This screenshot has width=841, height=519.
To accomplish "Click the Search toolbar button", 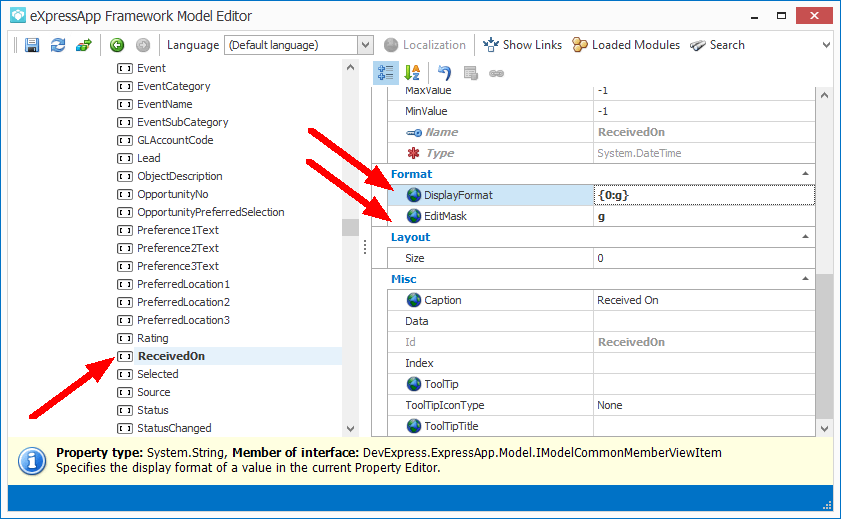I will coord(717,45).
